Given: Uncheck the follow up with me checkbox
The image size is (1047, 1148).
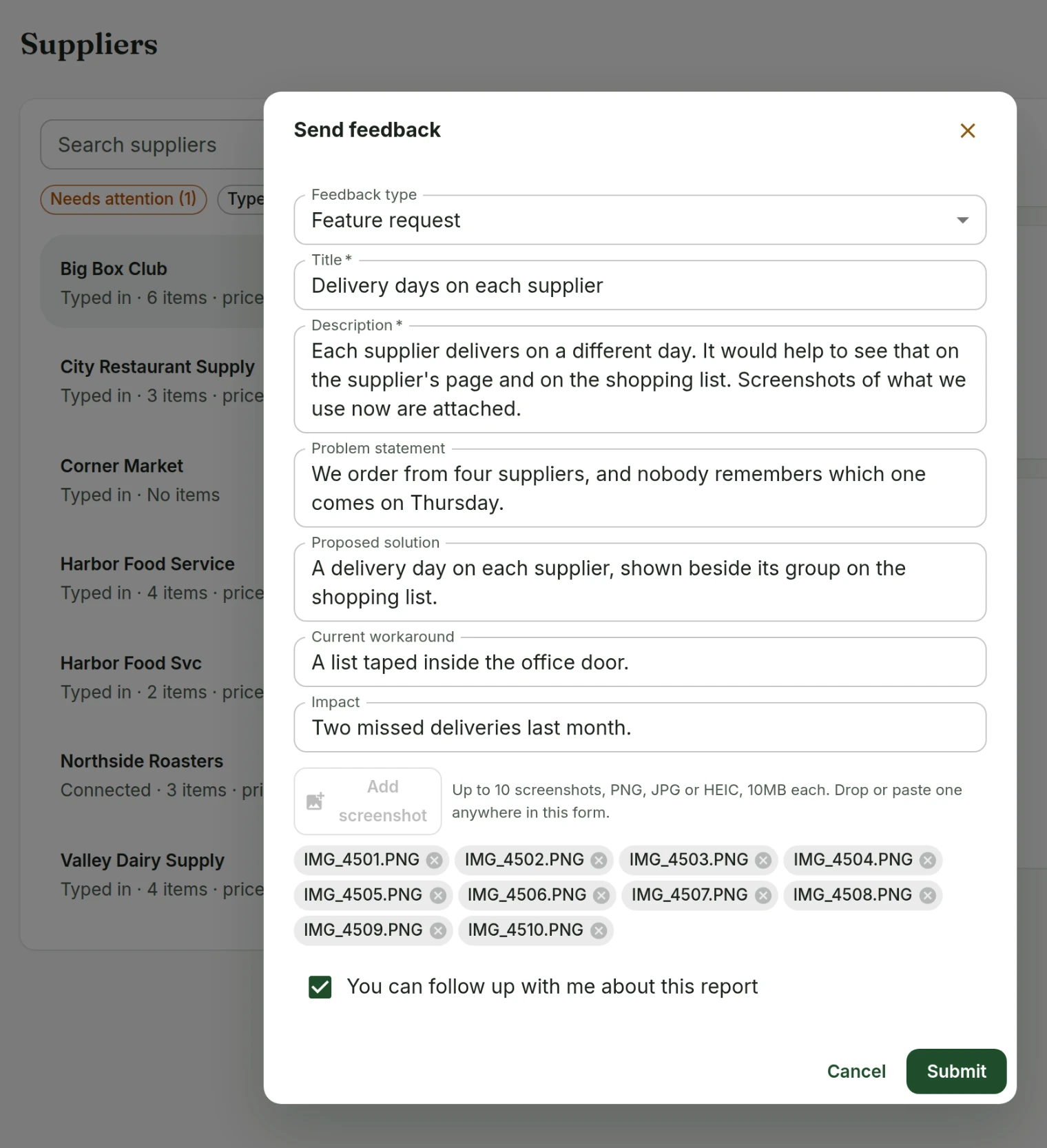Looking at the screenshot, I should point(320,987).
